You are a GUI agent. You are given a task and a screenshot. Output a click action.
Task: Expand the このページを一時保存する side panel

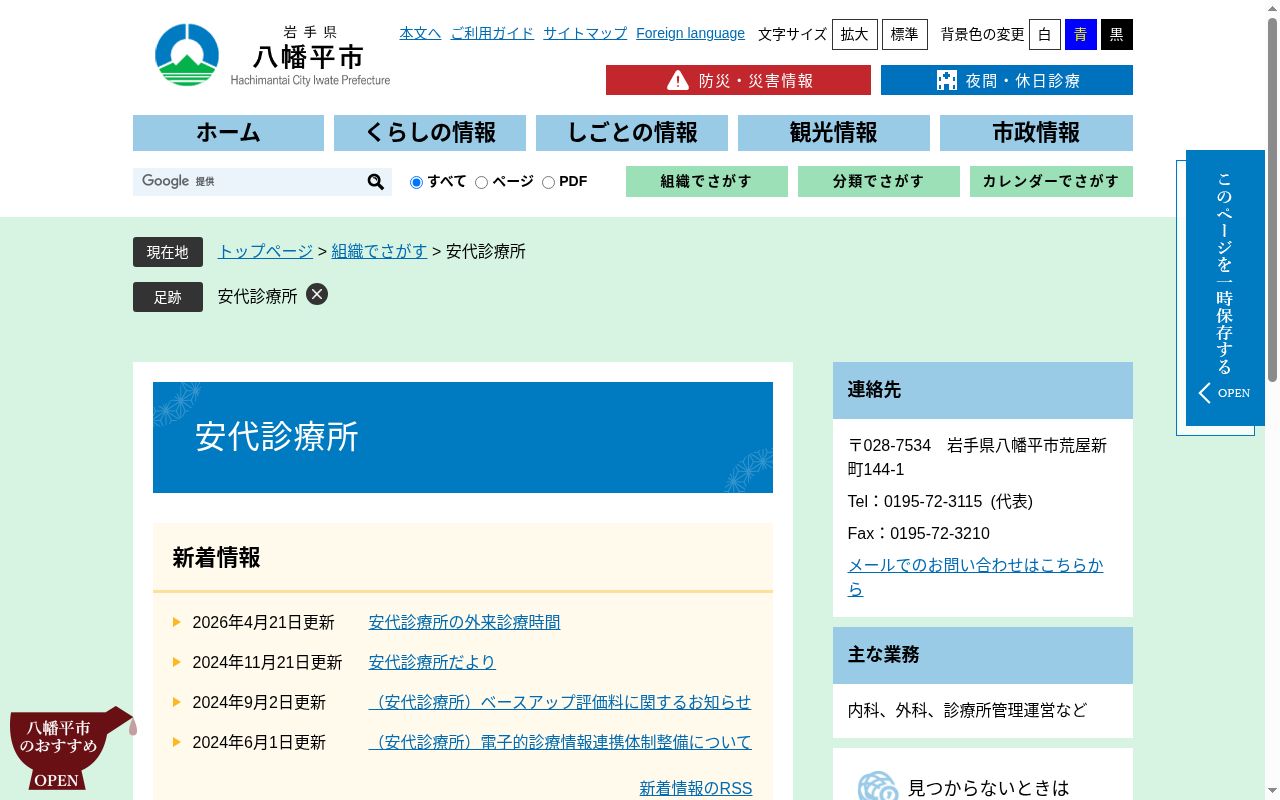coord(1225,288)
